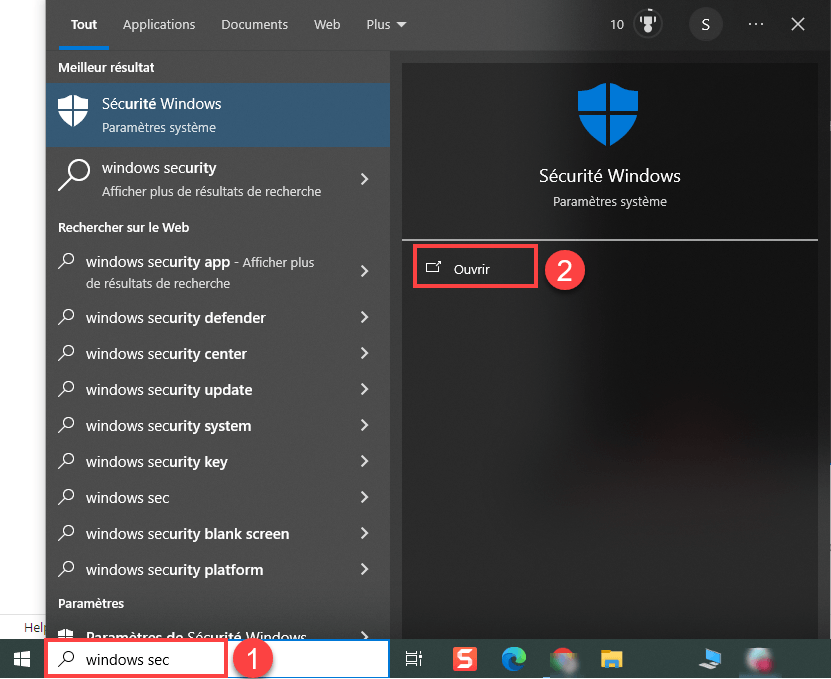The height and width of the screenshot is (679, 831).
Task: Open the Plus dropdown filter
Action: tap(386, 25)
